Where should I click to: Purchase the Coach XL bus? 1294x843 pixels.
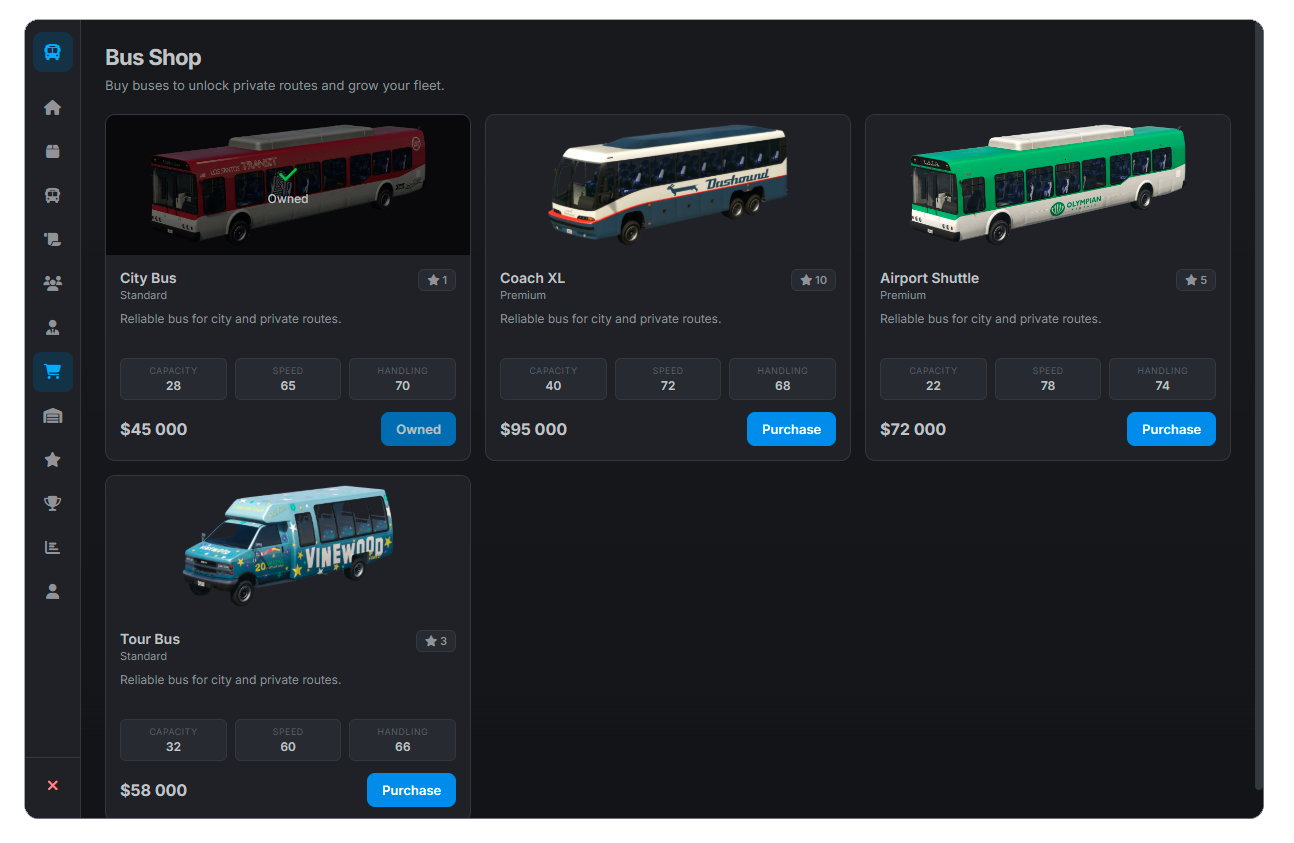791,429
